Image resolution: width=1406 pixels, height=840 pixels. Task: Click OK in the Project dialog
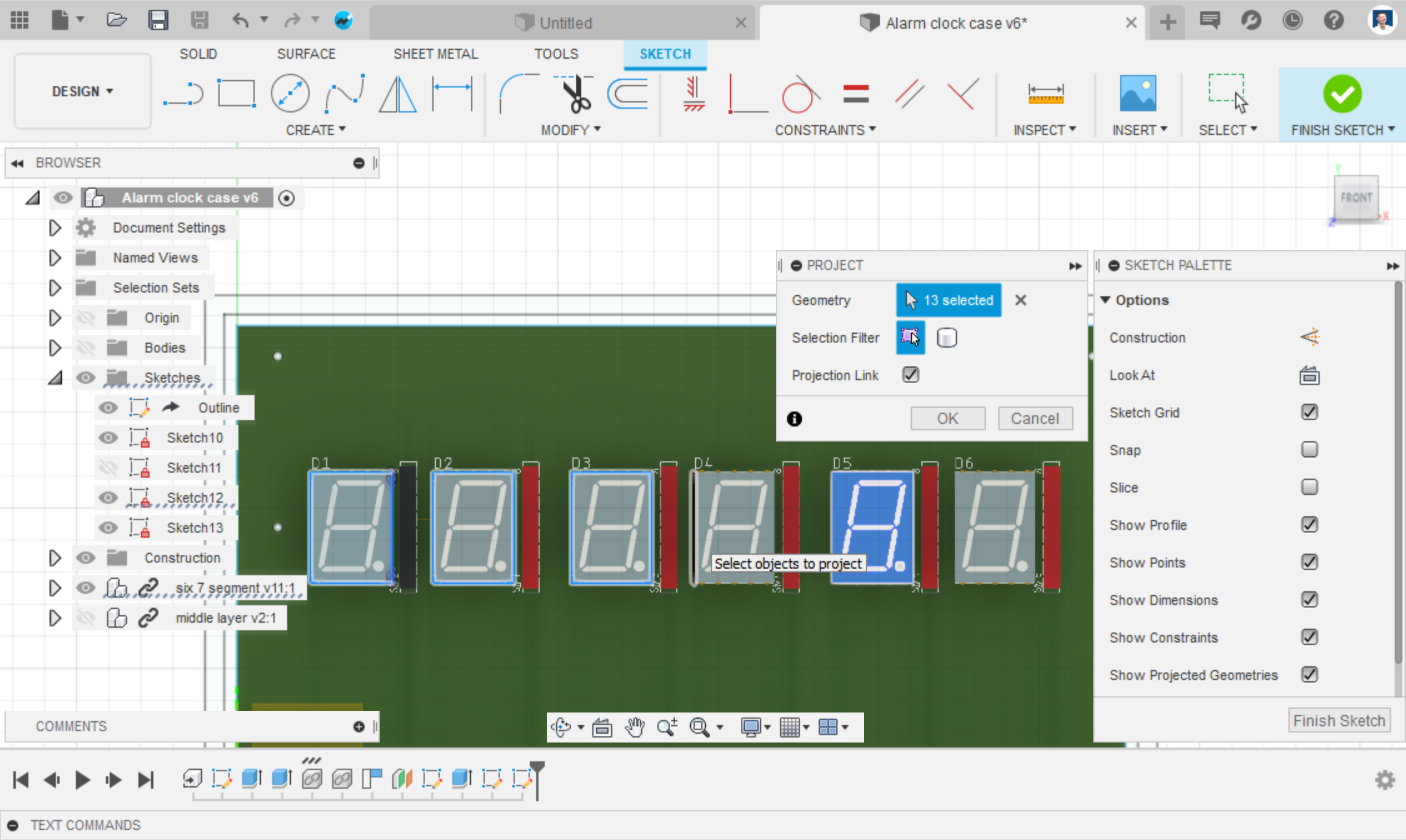pos(947,417)
